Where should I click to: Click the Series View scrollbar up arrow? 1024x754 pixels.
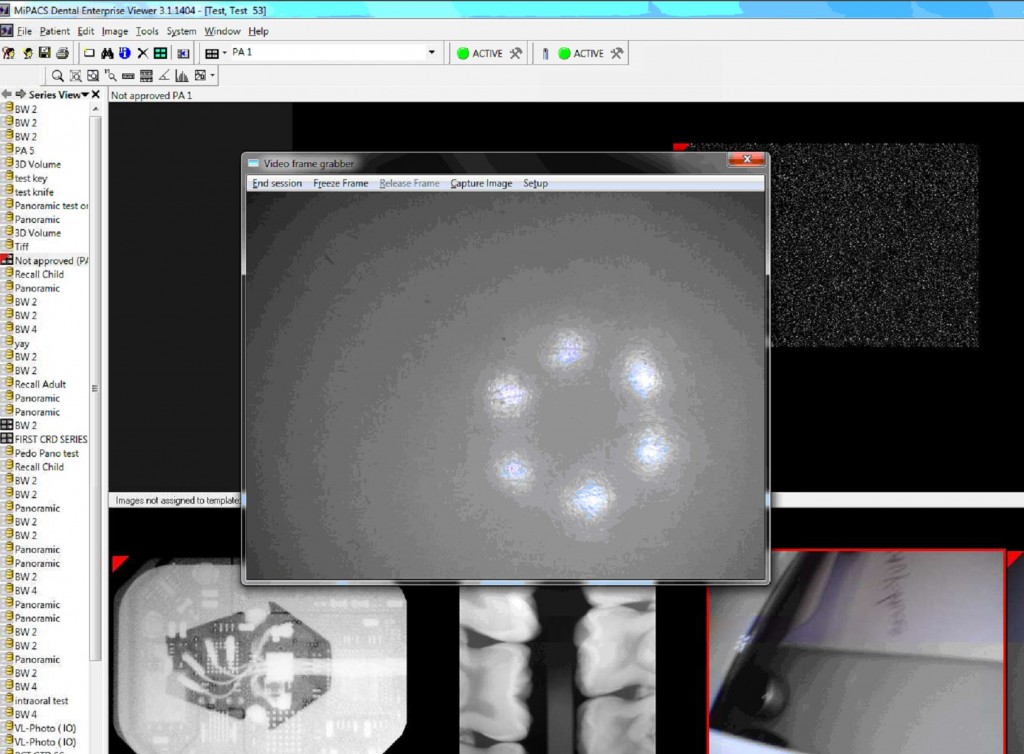tap(95, 109)
